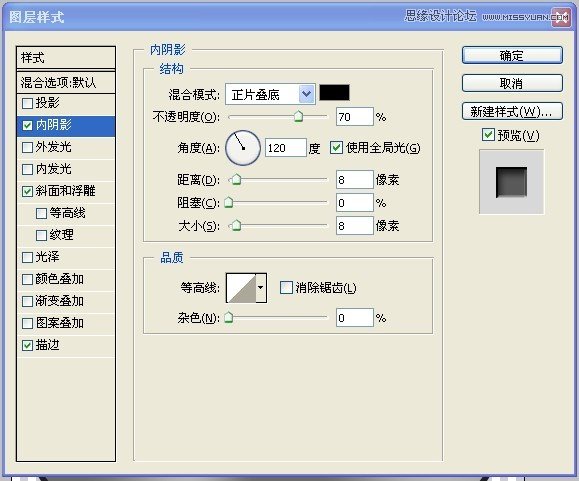The image size is (579, 481).
Task: Click the 大小 value field
Action: 355,226
